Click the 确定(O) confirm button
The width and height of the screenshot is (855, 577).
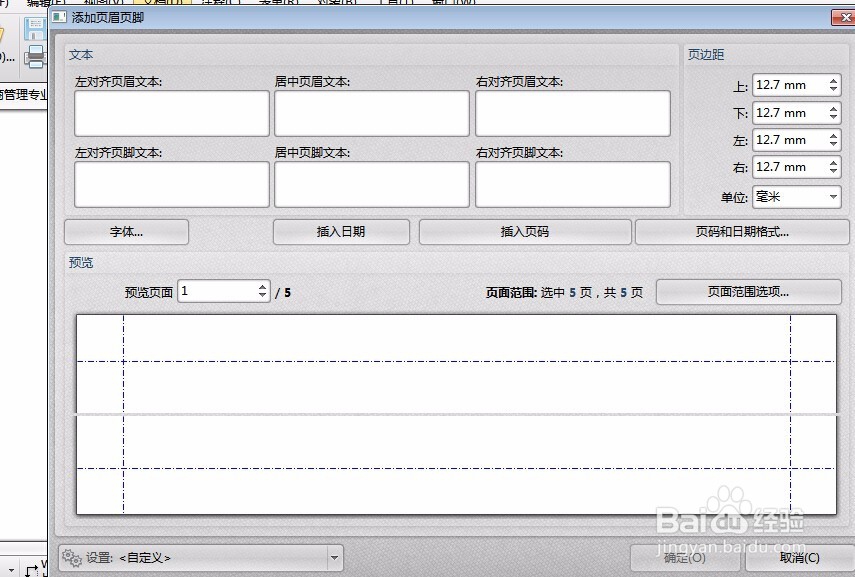[x=684, y=558]
